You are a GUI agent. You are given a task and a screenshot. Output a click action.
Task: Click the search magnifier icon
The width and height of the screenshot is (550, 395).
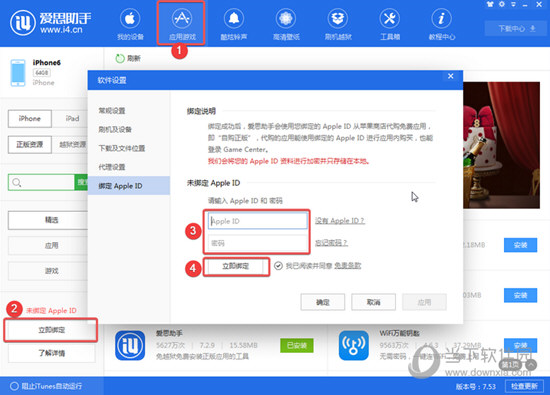point(16,182)
